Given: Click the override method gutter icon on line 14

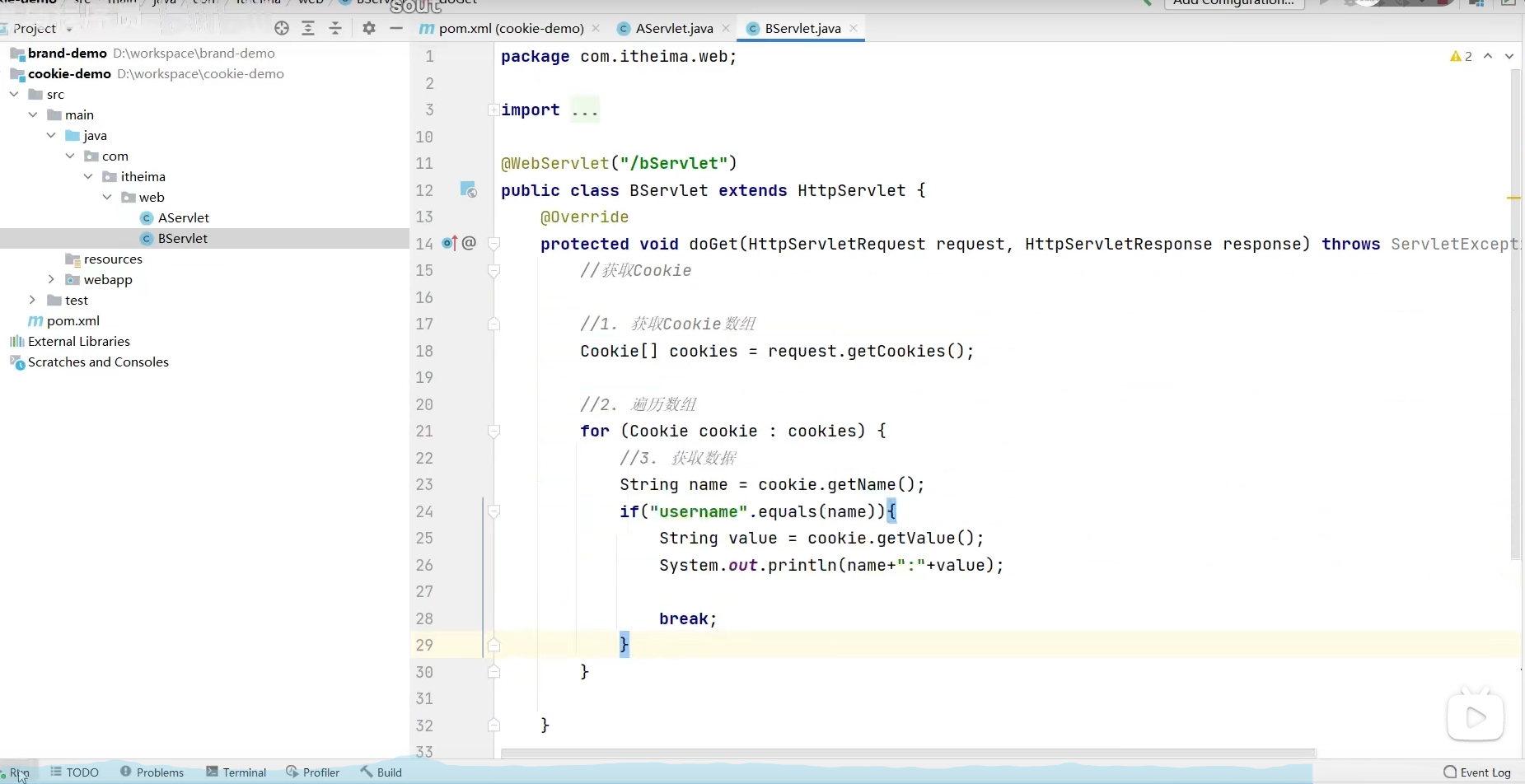Looking at the screenshot, I should click(449, 243).
